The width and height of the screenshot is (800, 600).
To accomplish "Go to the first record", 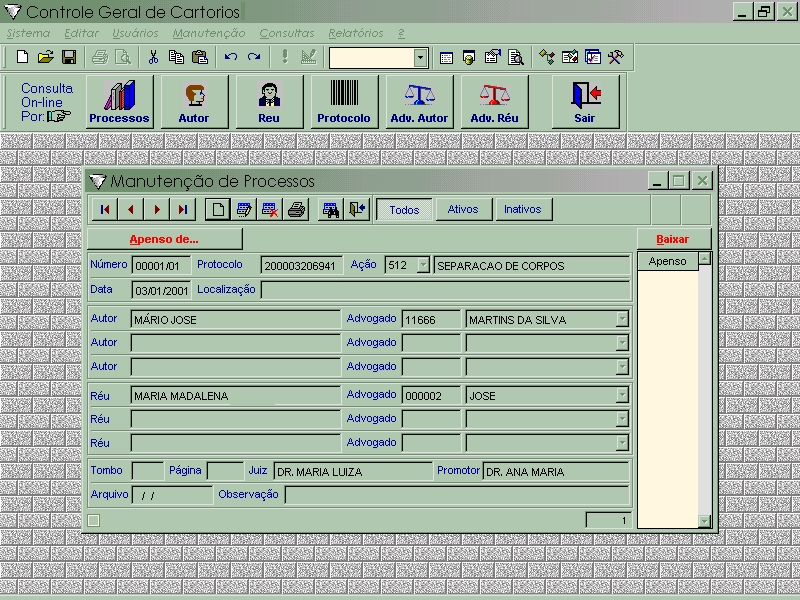I will (105, 210).
